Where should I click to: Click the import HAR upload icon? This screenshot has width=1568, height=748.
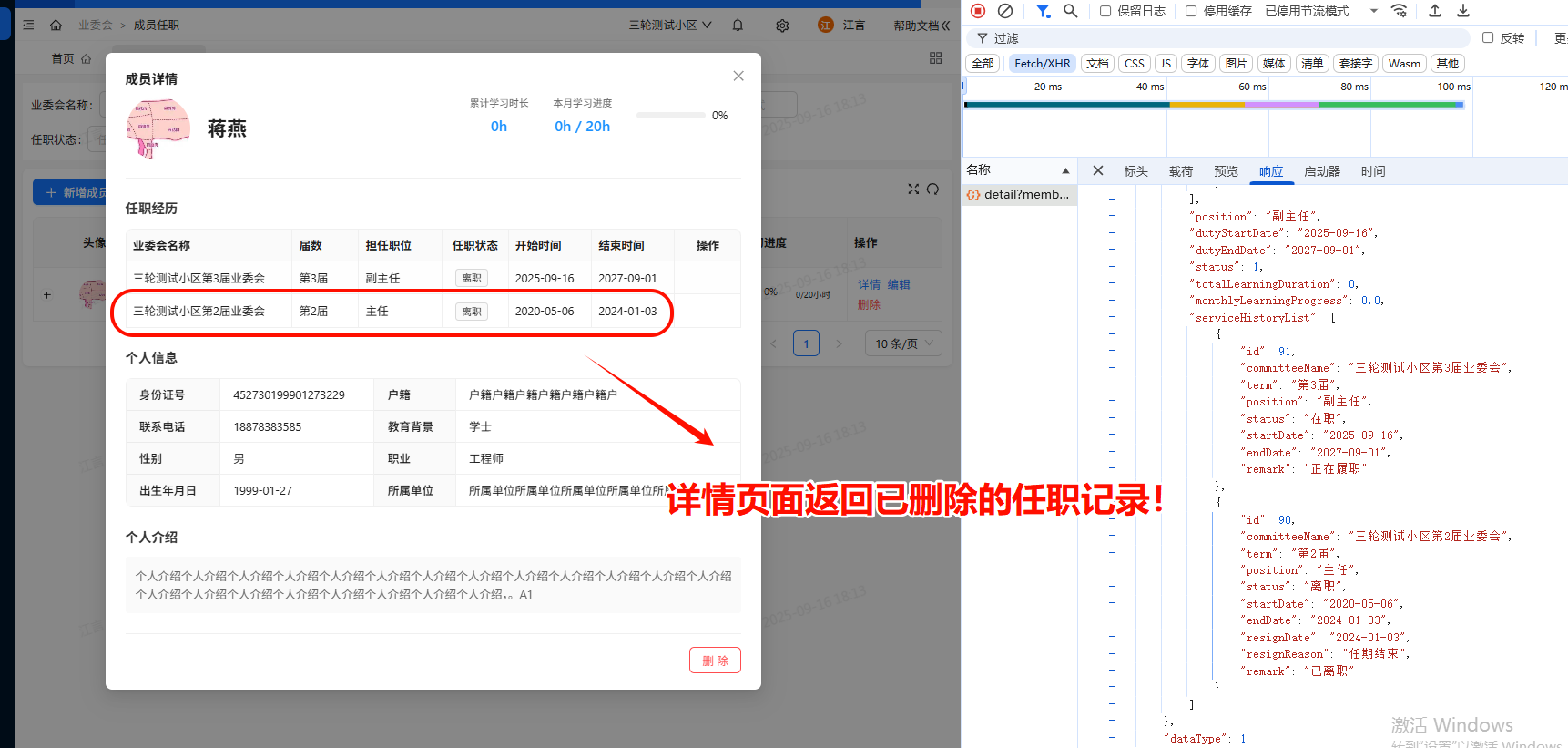pyautogui.click(x=1435, y=11)
